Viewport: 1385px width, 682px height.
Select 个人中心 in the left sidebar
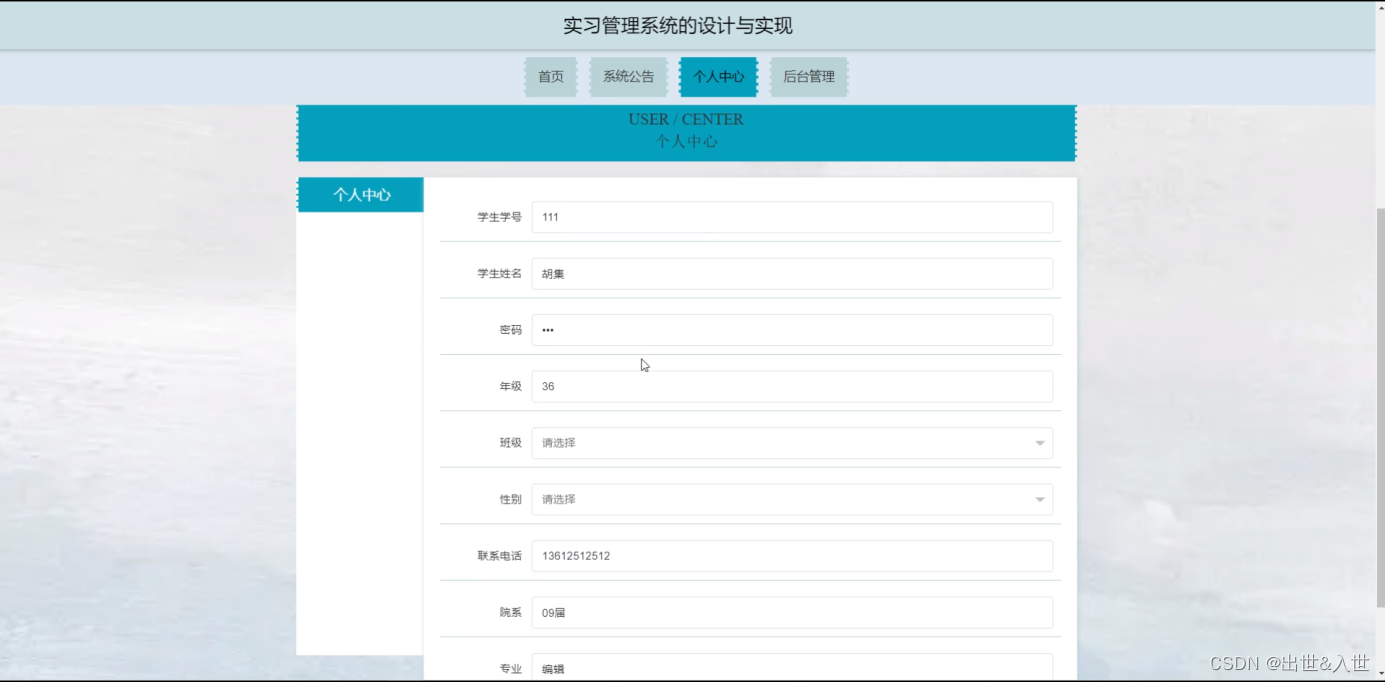(x=361, y=195)
